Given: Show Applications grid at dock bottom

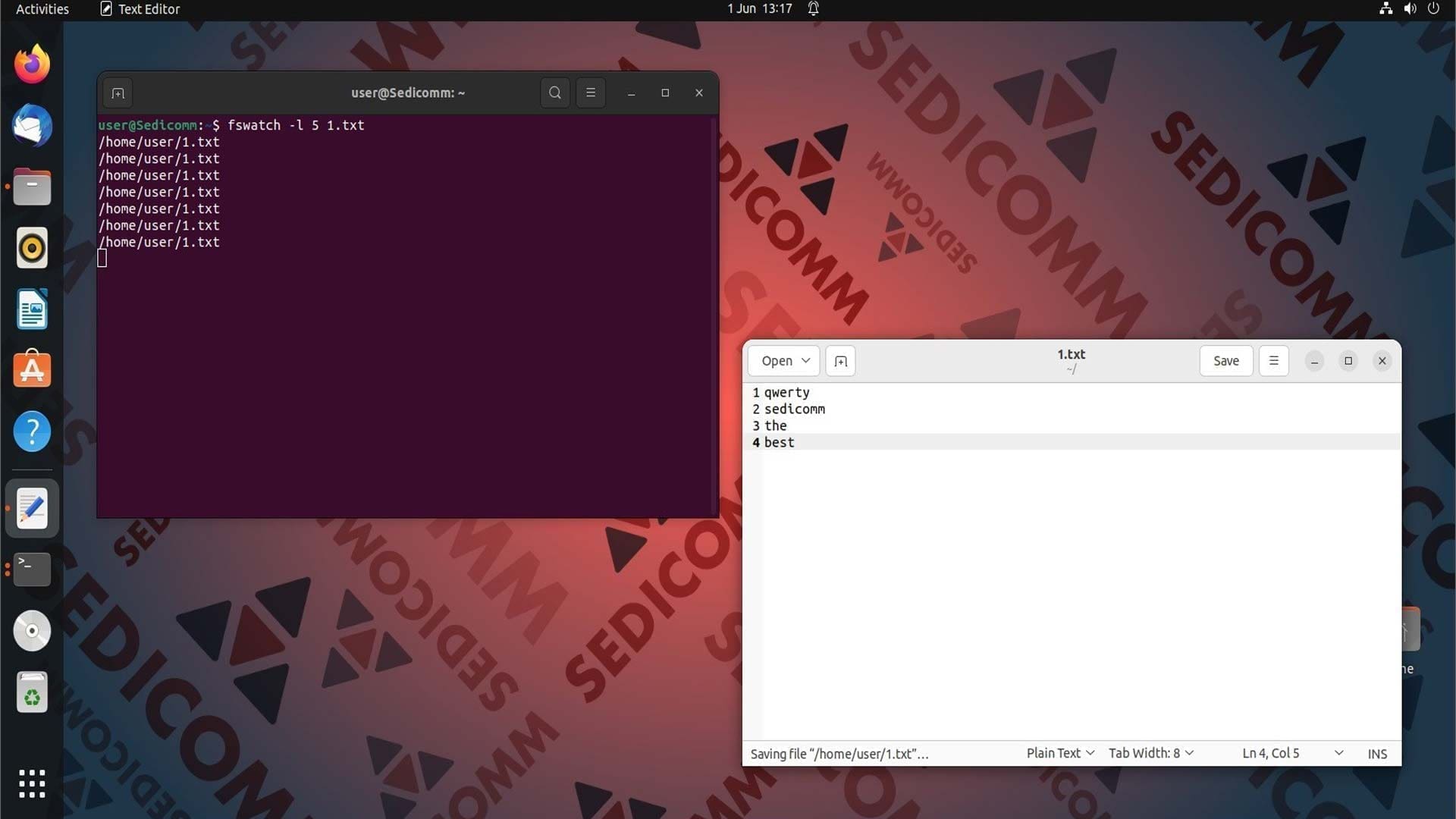Looking at the screenshot, I should [32, 783].
